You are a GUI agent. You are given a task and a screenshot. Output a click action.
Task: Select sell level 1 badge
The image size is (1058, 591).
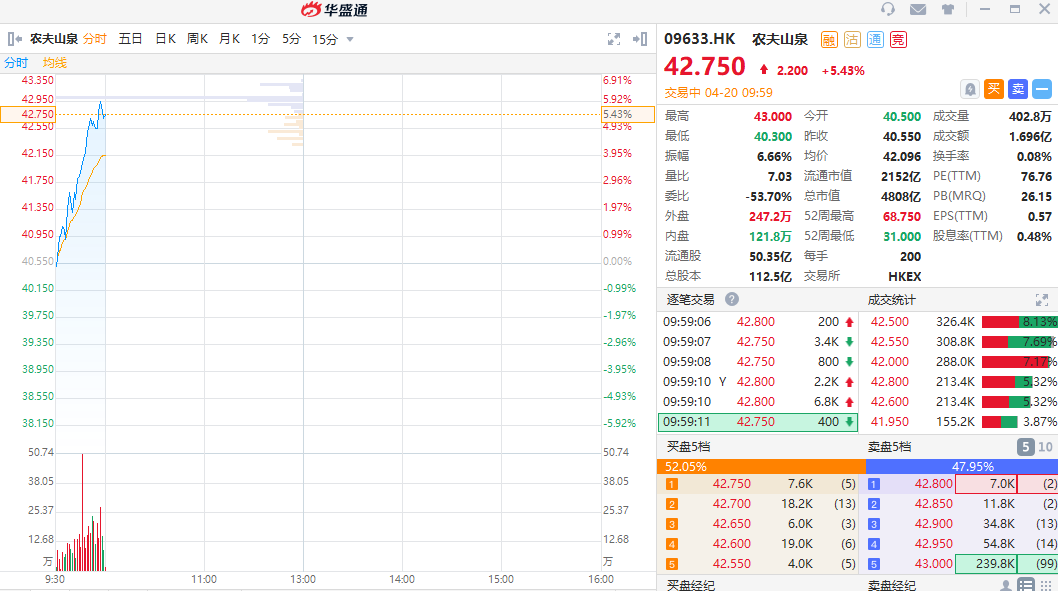click(874, 484)
